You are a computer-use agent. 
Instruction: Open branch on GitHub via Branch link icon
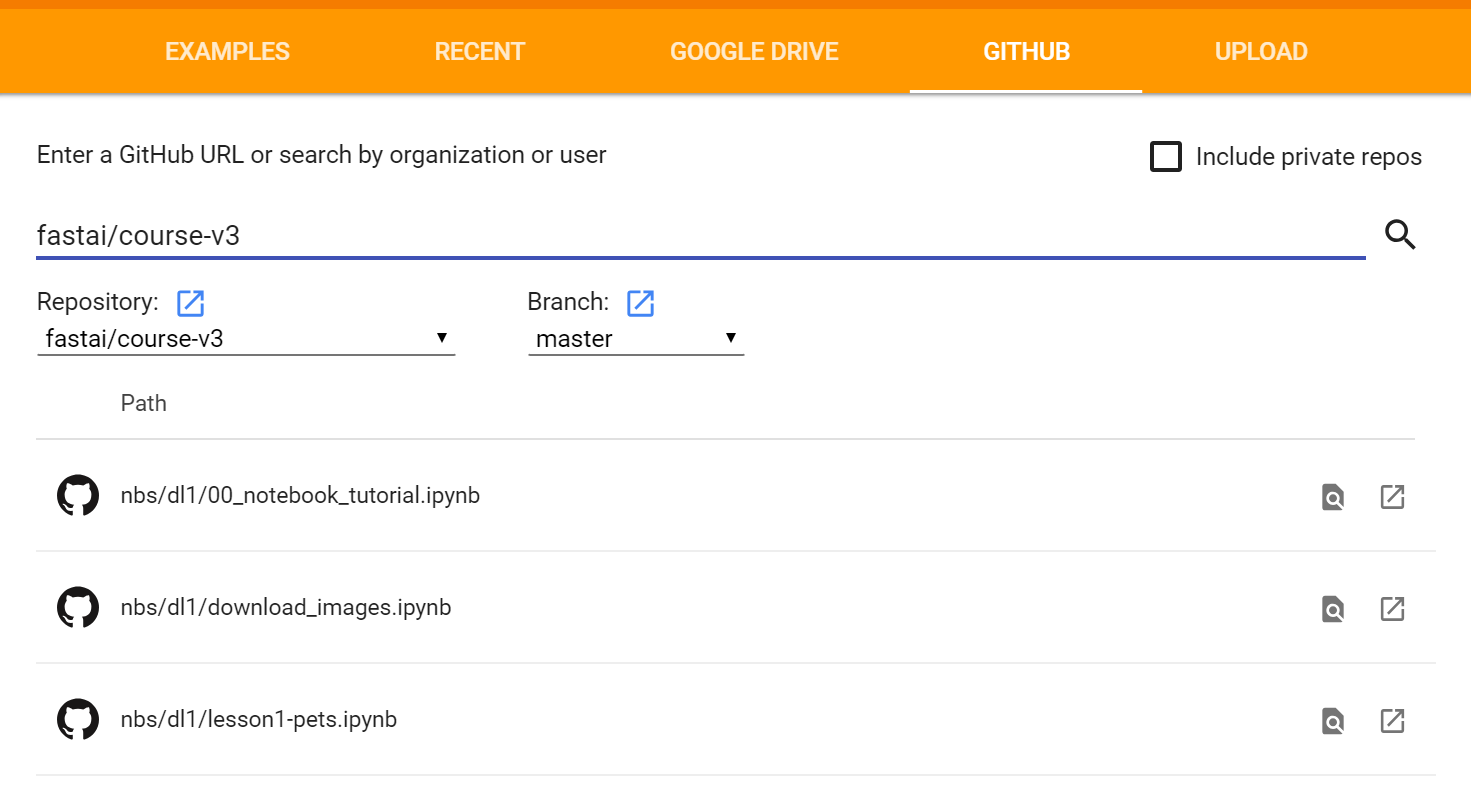pos(640,303)
